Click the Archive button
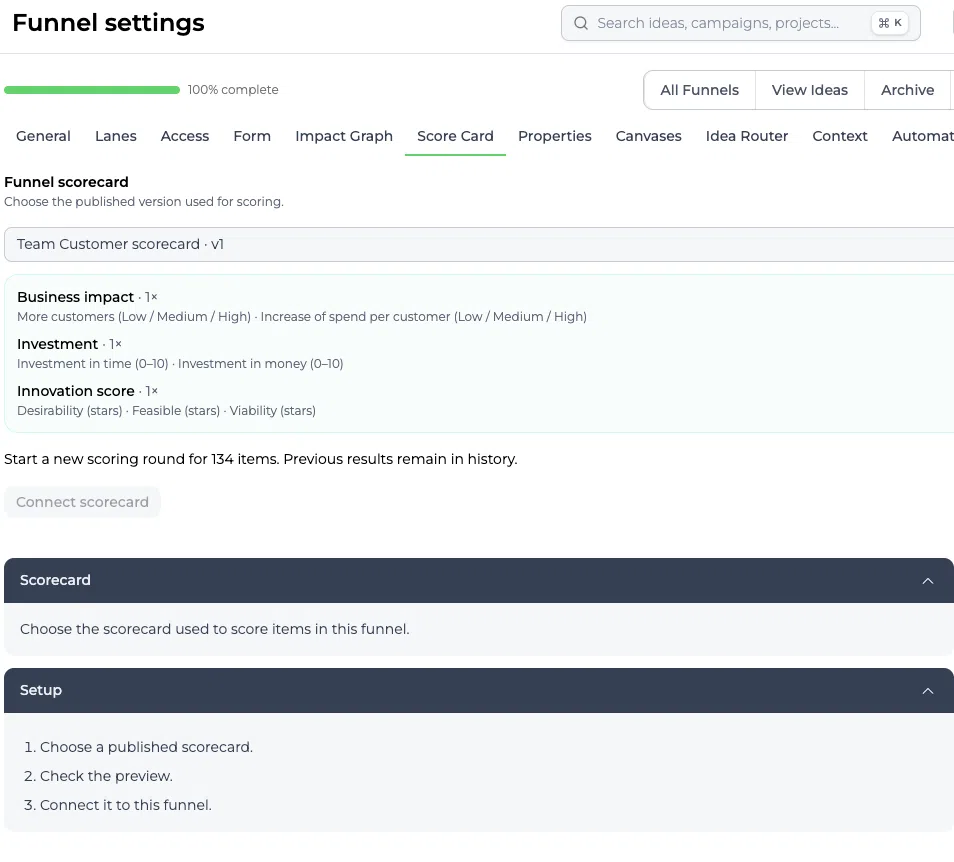This screenshot has width=954, height=862. click(x=907, y=90)
